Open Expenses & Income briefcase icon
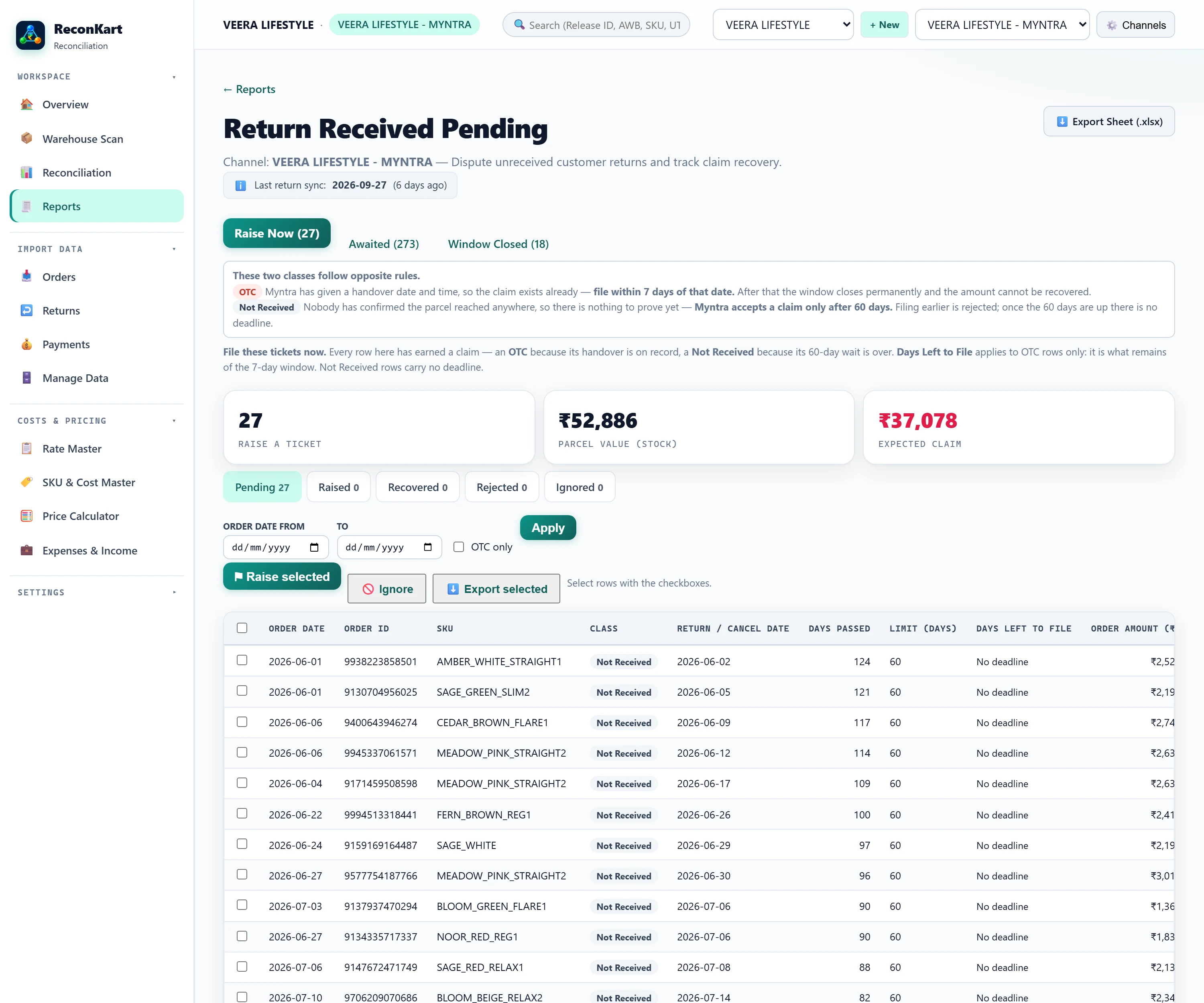Screen dimensions: 1204x1003 pyautogui.click(x=26, y=550)
